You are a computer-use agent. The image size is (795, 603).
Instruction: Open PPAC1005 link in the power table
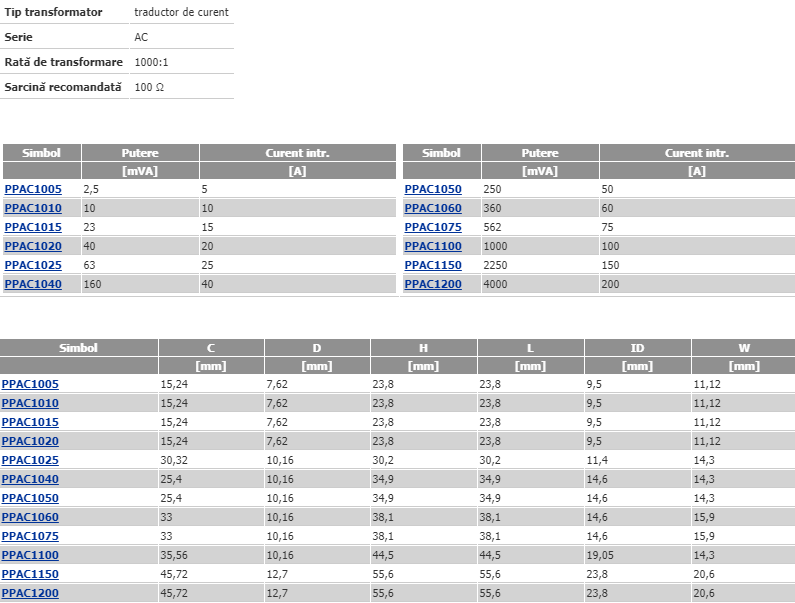click(x=33, y=189)
